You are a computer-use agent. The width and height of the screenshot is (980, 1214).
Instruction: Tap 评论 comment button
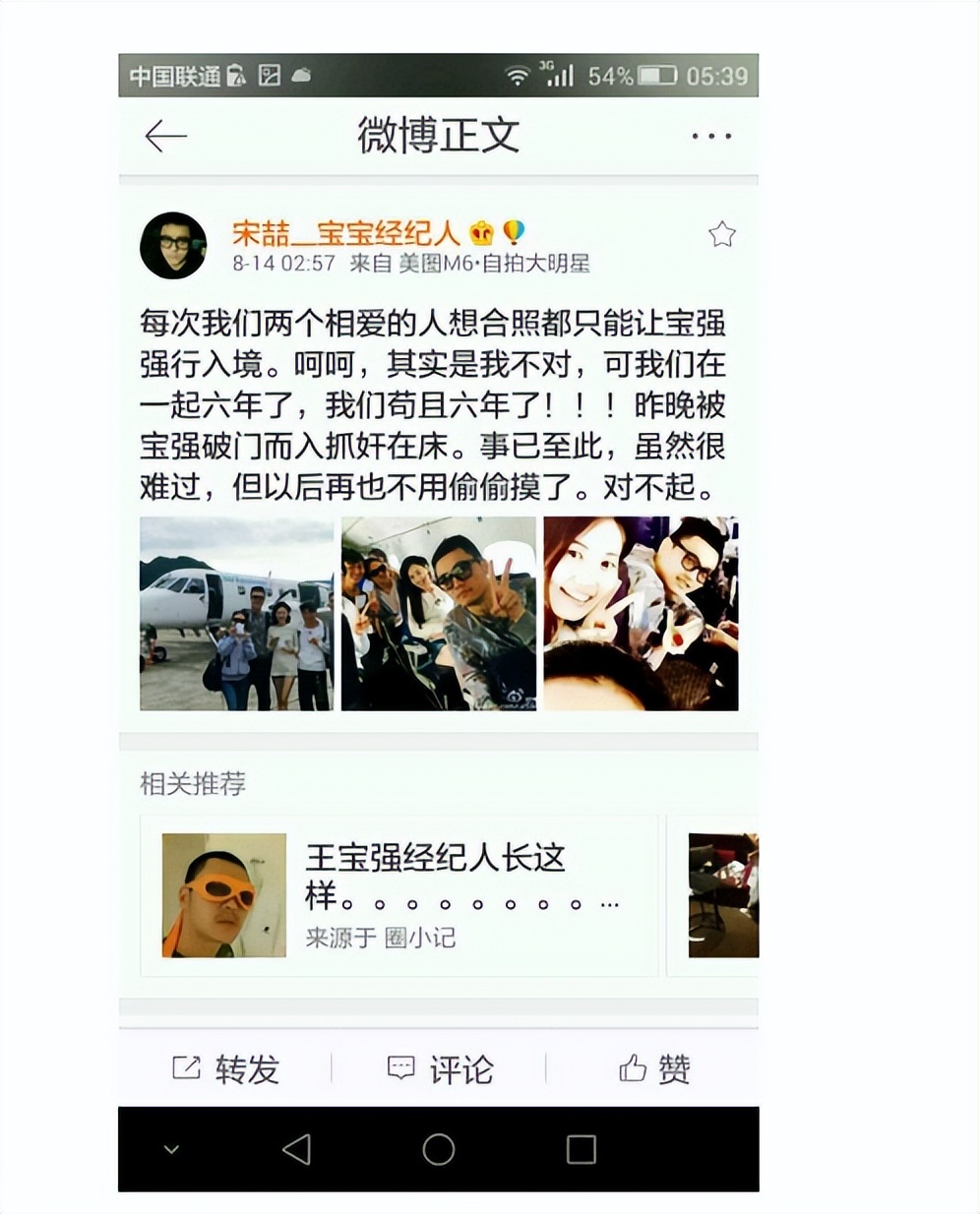pos(440,1069)
